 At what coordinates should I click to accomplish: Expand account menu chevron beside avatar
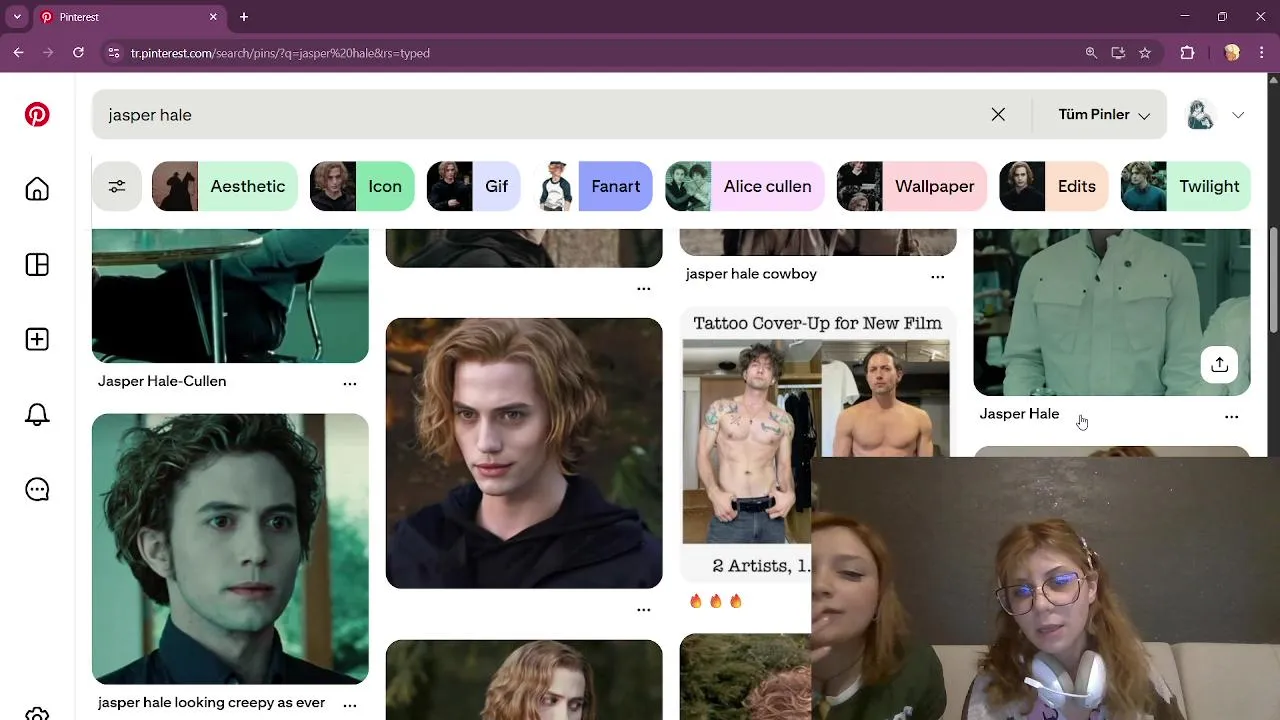pyautogui.click(x=1238, y=115)
